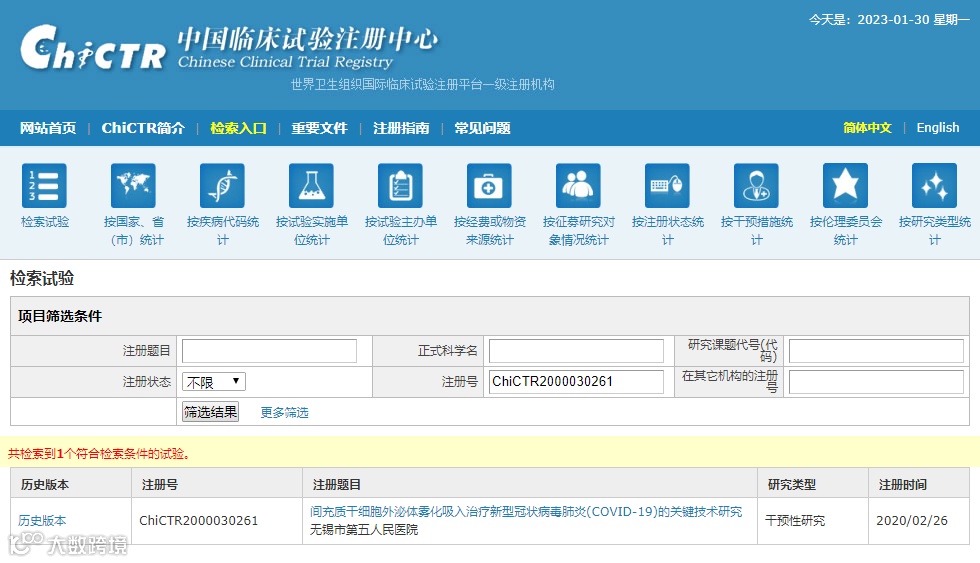Focus the 正式科学名 input field

coord(576,351)
